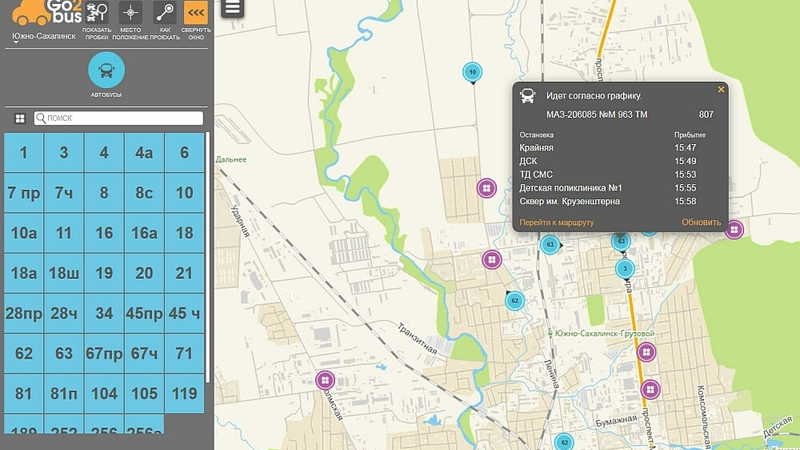Click the location (Местоположение) icon
Image resolution: width=800 pixels, height=450 pixels.
tap(130, 13)
